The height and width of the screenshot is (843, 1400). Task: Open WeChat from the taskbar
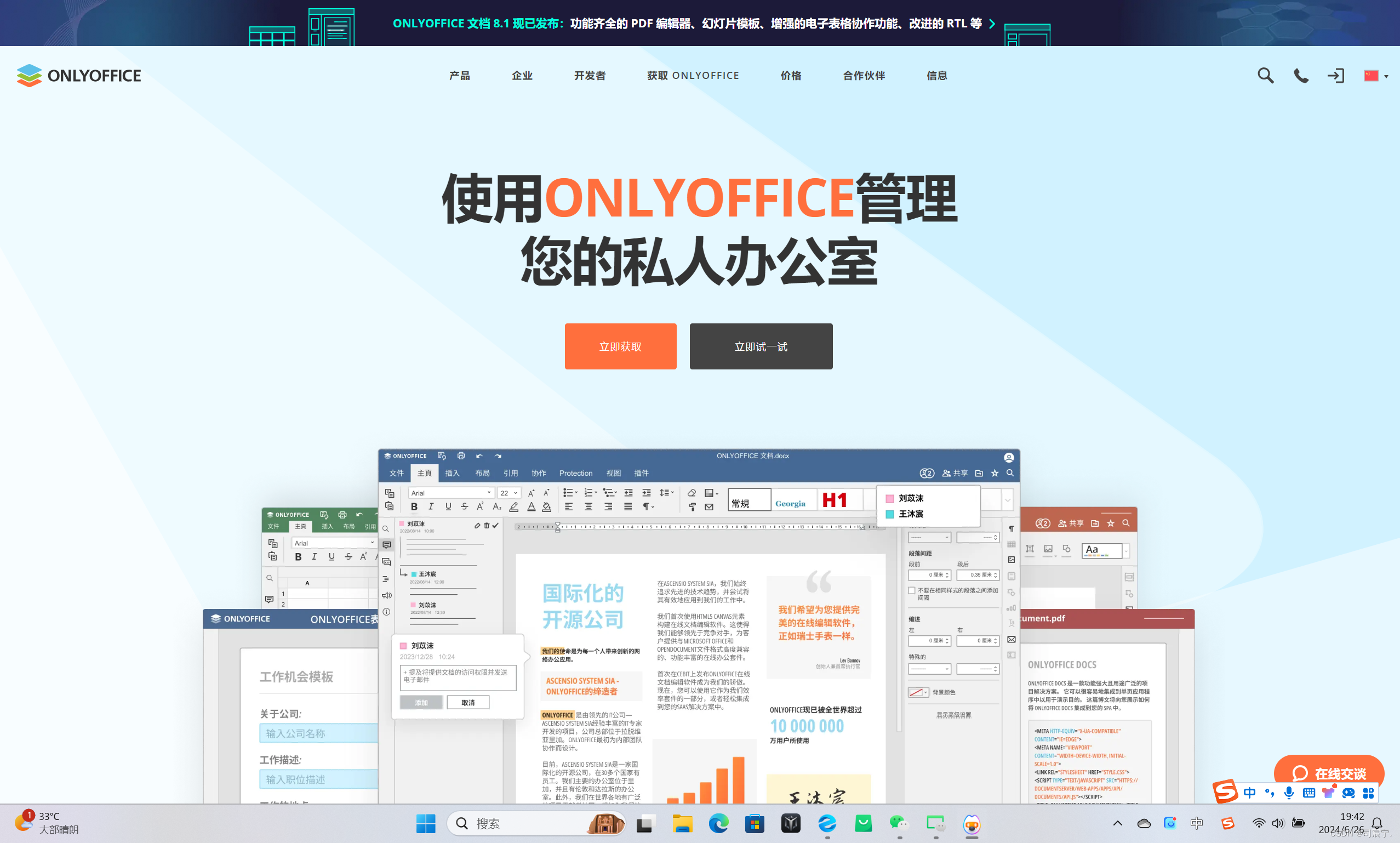point(899,823)
